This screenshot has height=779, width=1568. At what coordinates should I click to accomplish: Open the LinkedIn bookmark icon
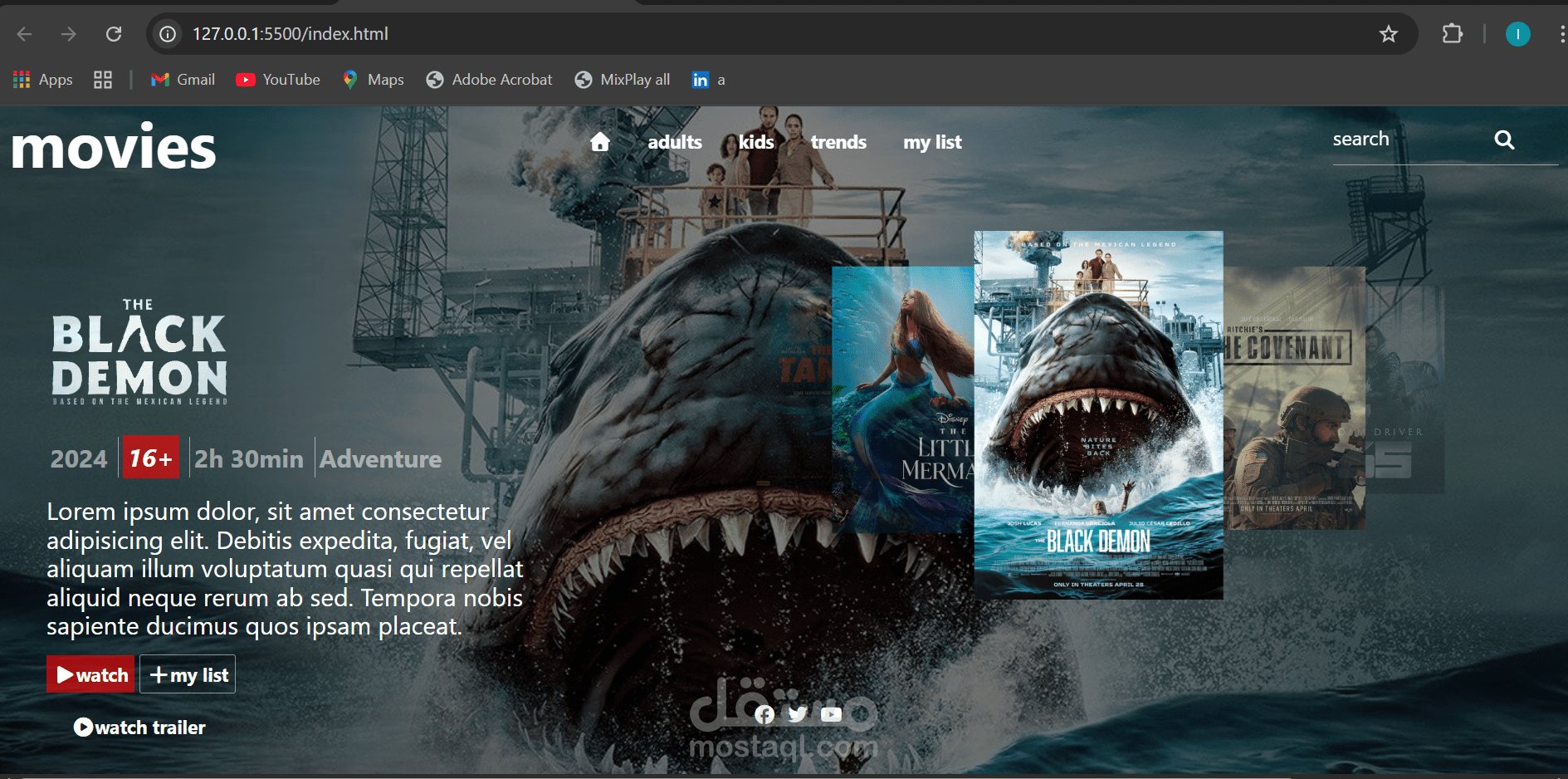[x=701, y=80]
